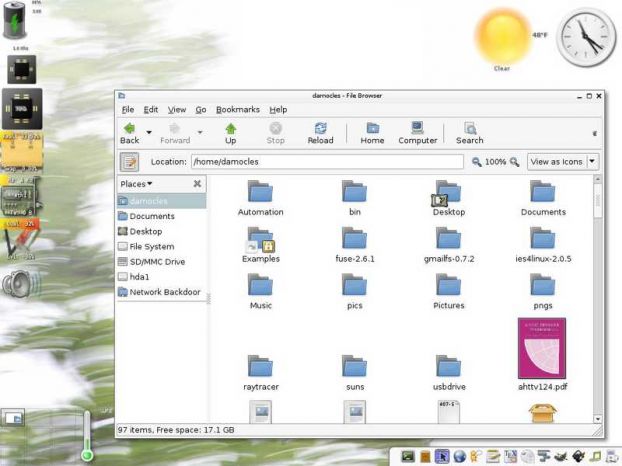Zoom out with the magnifier minus
The width and height of the screenshot is (622, 466).
pos(476,162)
